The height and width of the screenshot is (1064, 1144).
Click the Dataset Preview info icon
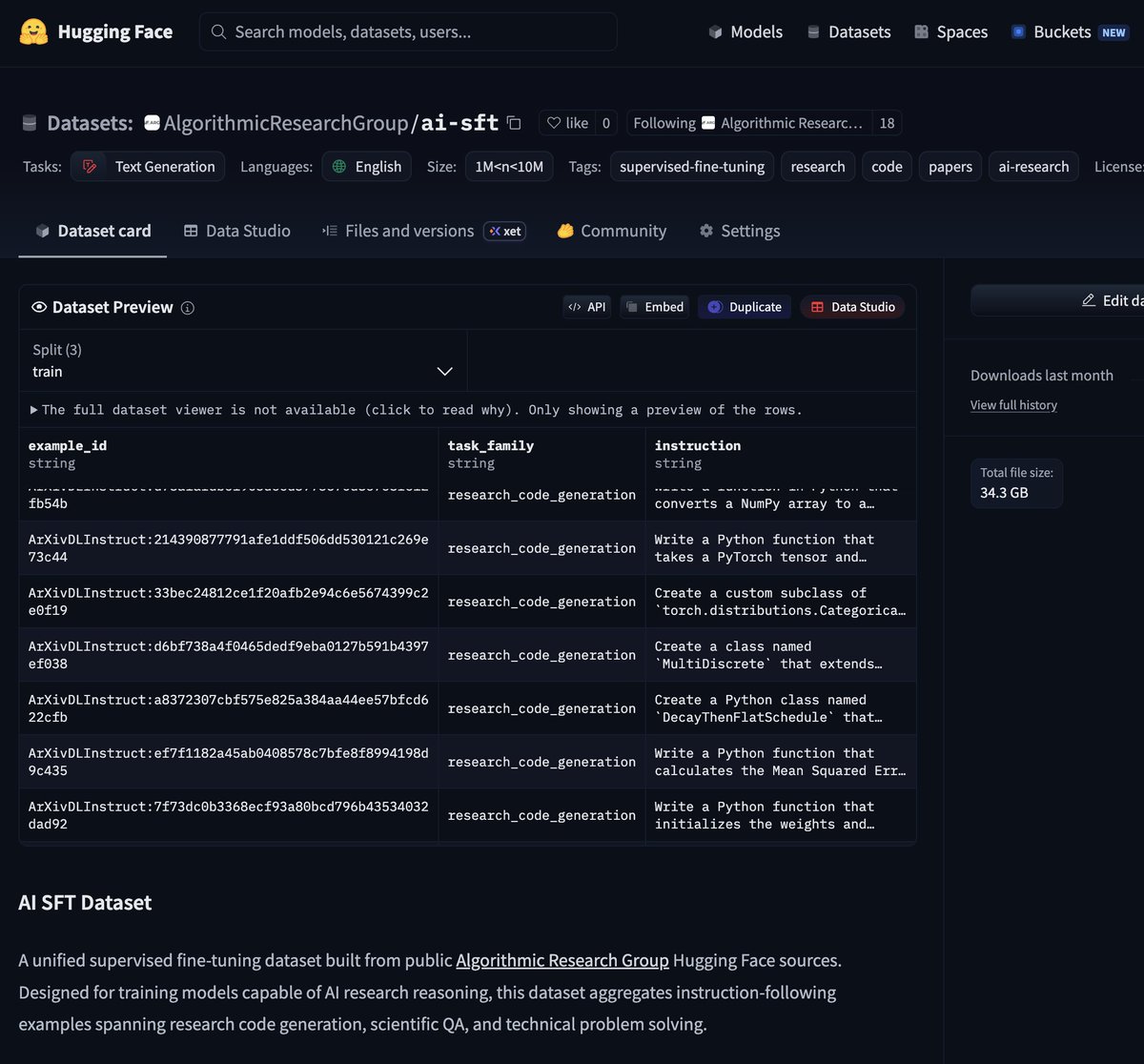tap(188, 307)
